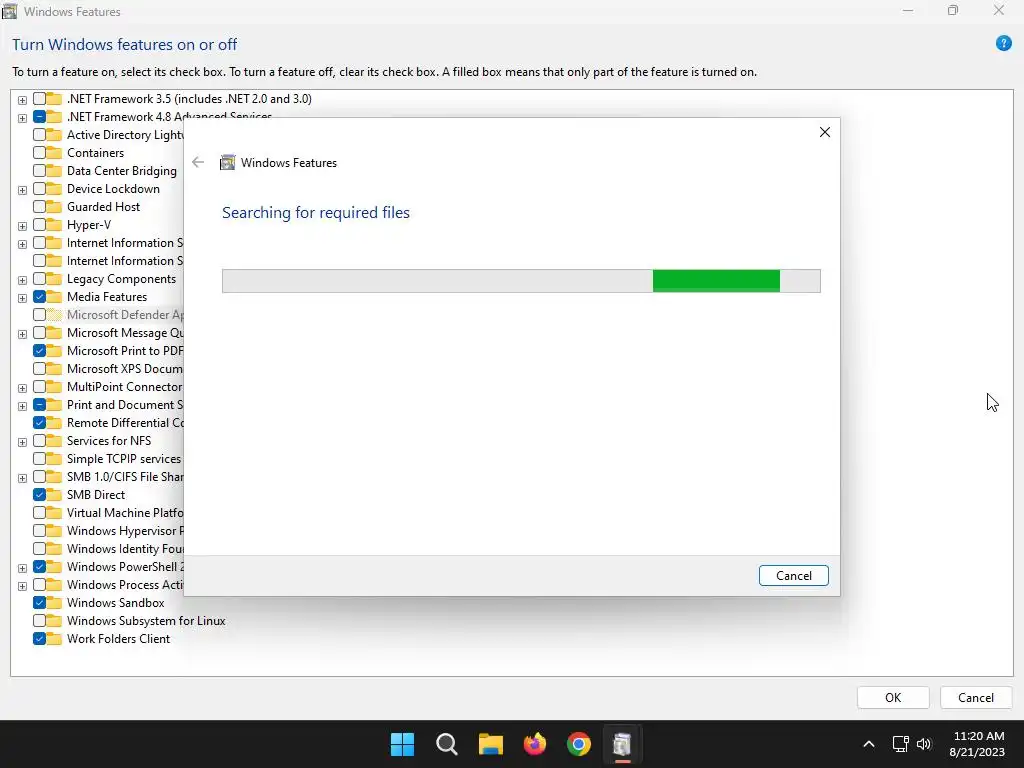Check the SMB Direct checkbox off
Viewport: 1024px width, 768px height.
[39, 495]
